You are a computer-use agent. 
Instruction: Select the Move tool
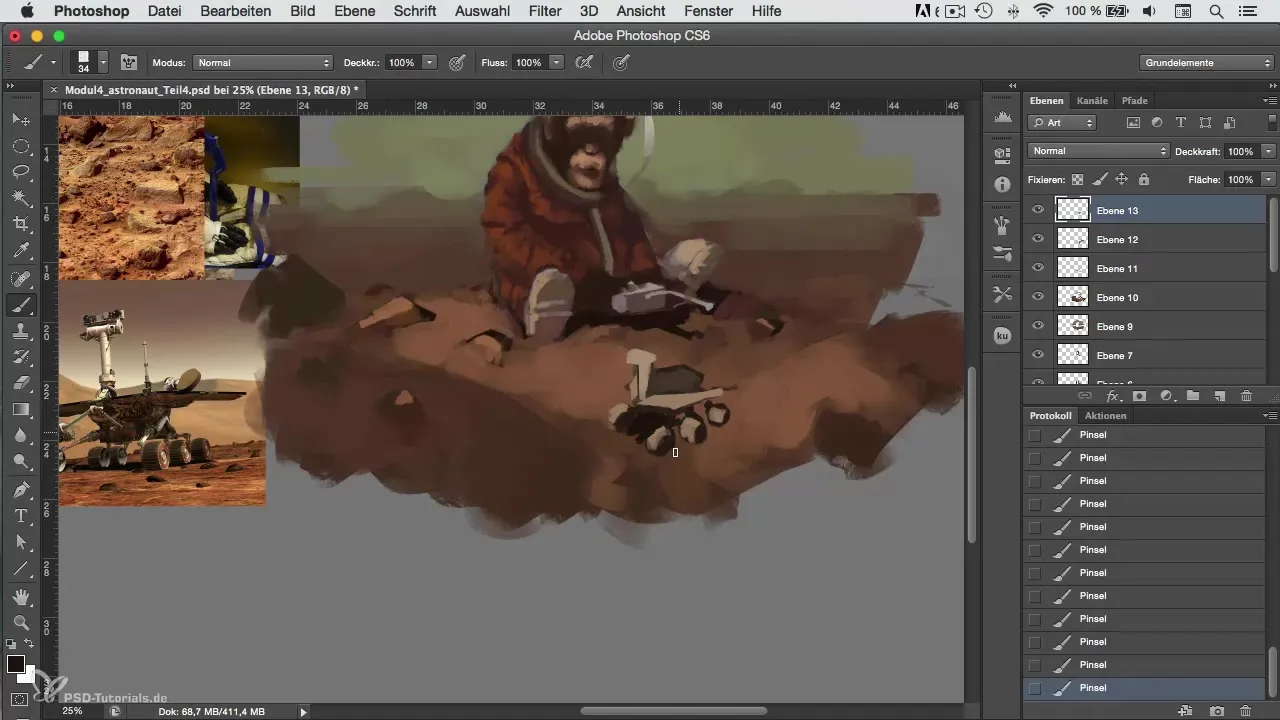pos(20,120)
